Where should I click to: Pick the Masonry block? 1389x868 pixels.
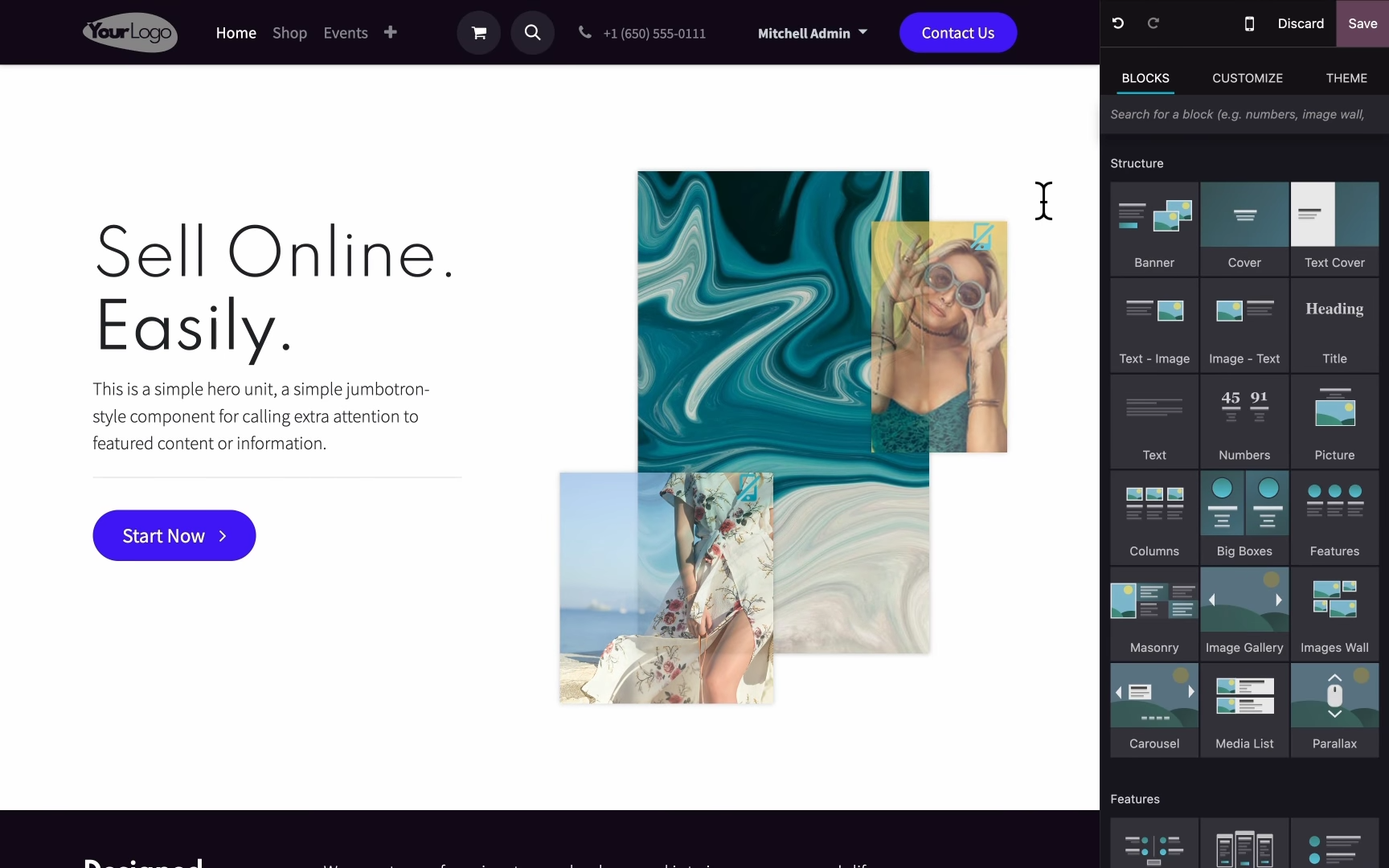coord(1154,614)
